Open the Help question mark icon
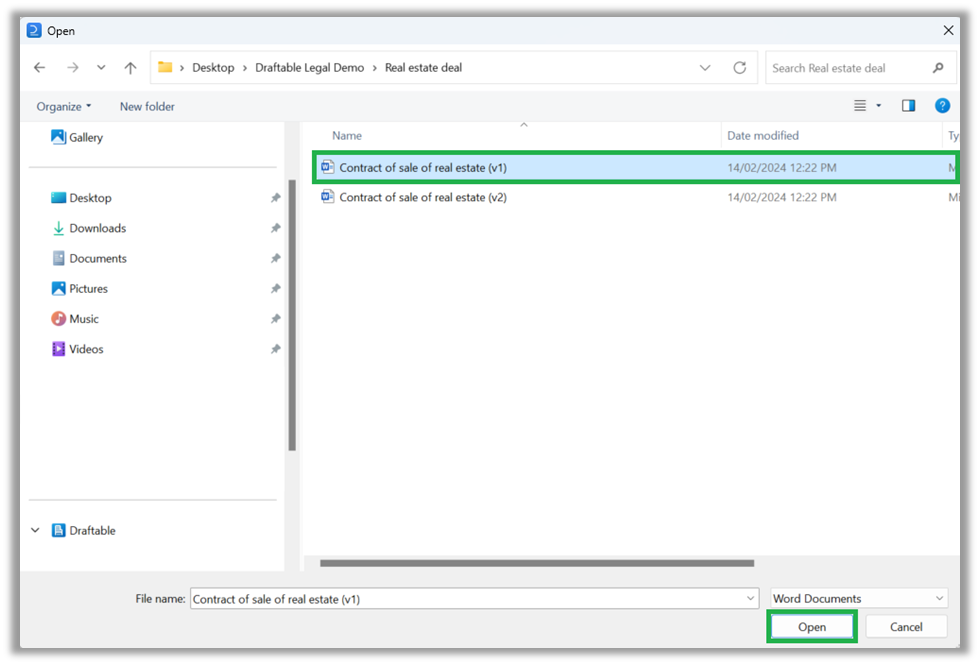This screenshot has height=665, width=980. (x=942, y=105)
